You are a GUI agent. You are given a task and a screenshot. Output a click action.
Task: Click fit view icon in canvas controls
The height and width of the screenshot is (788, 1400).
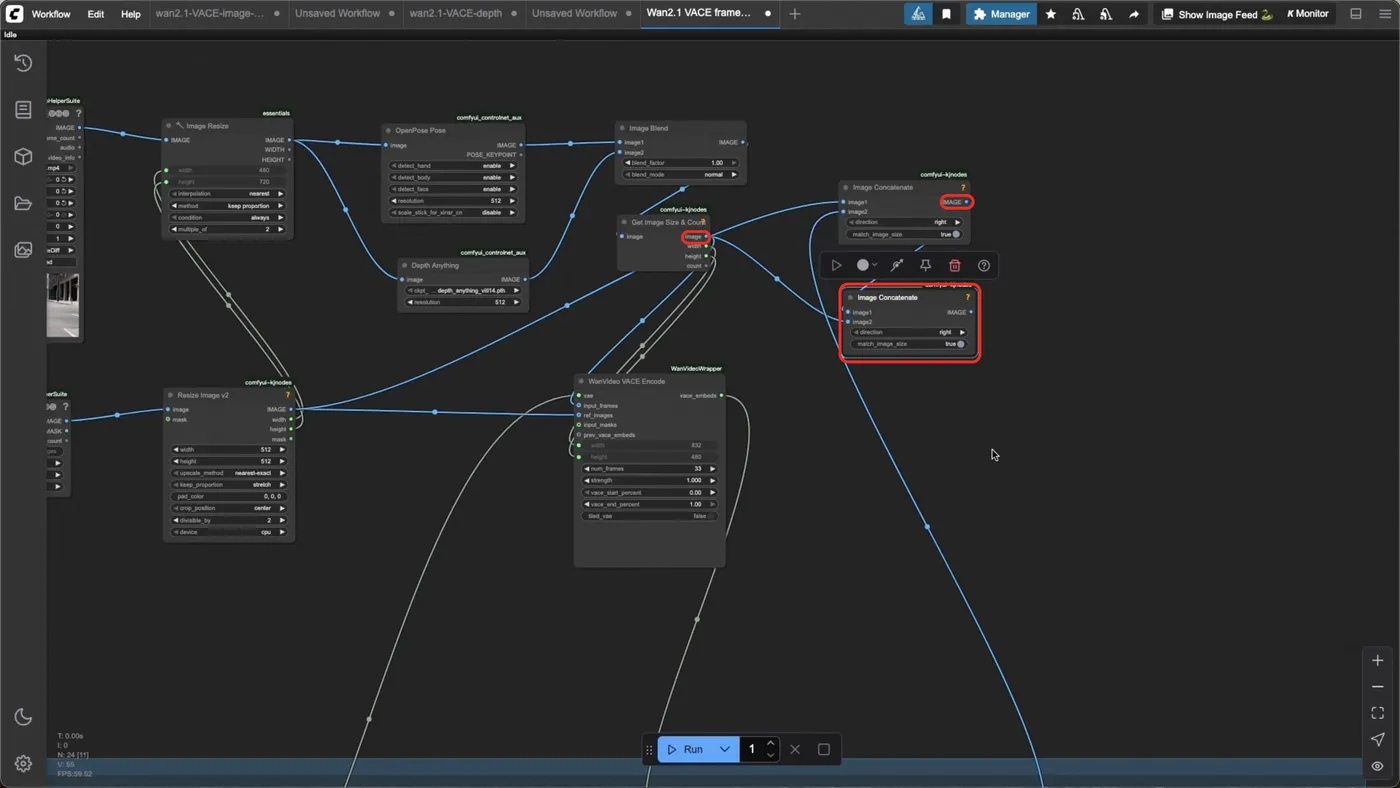1377,713
